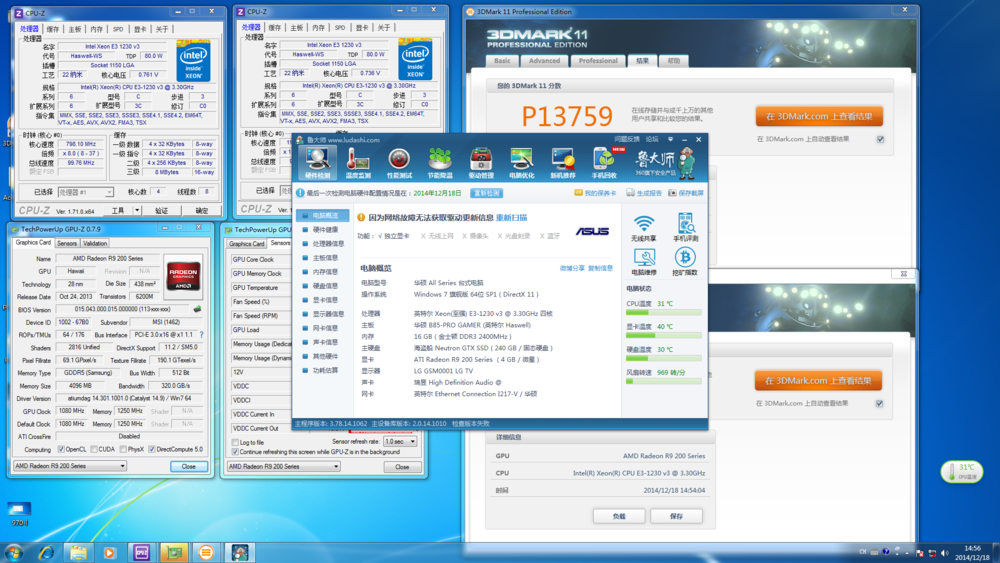This screenshot has width=1000, height=563.
Task: Click the Intel Xeon logo in left CPU-Z
Action: pyautogui.click(x=193, y=61)
